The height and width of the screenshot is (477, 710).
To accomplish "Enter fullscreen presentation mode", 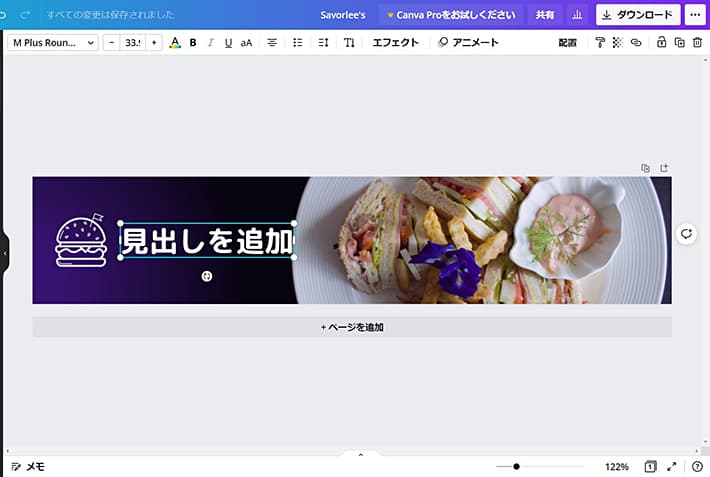I will [672, 467].
